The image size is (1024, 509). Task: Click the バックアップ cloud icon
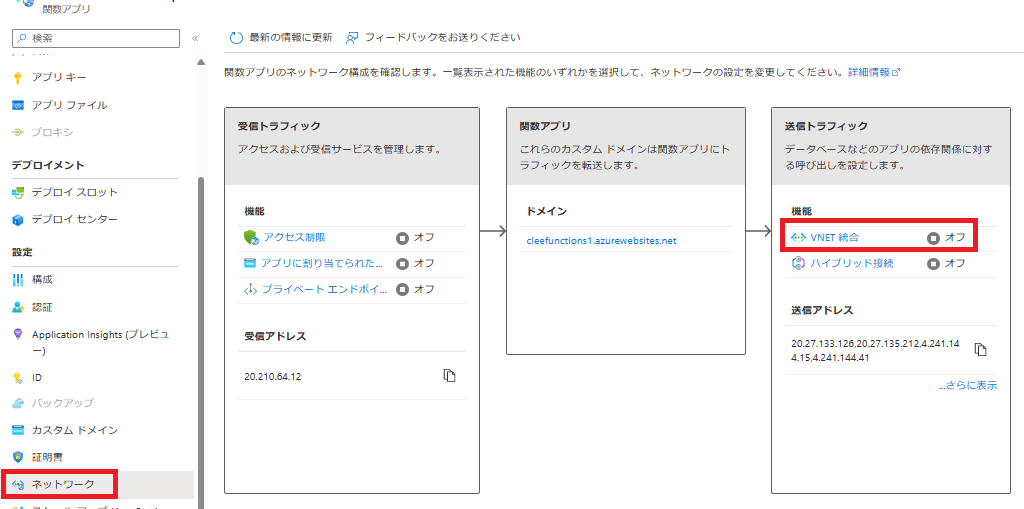[18, 403]
